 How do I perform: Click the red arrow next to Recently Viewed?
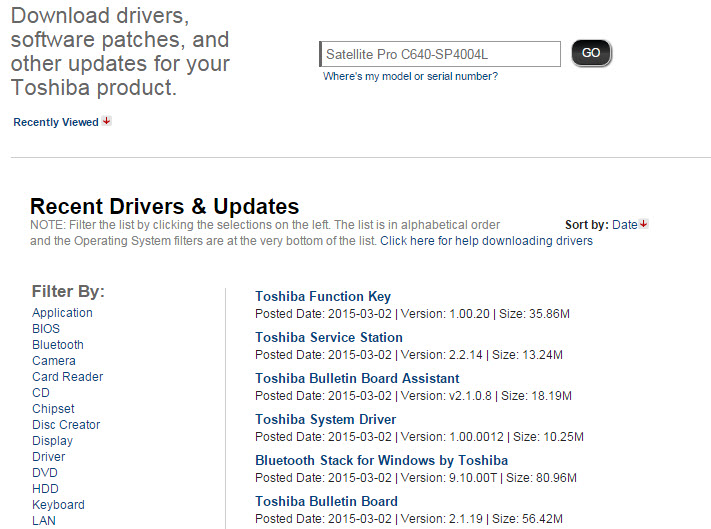(107, 121)
